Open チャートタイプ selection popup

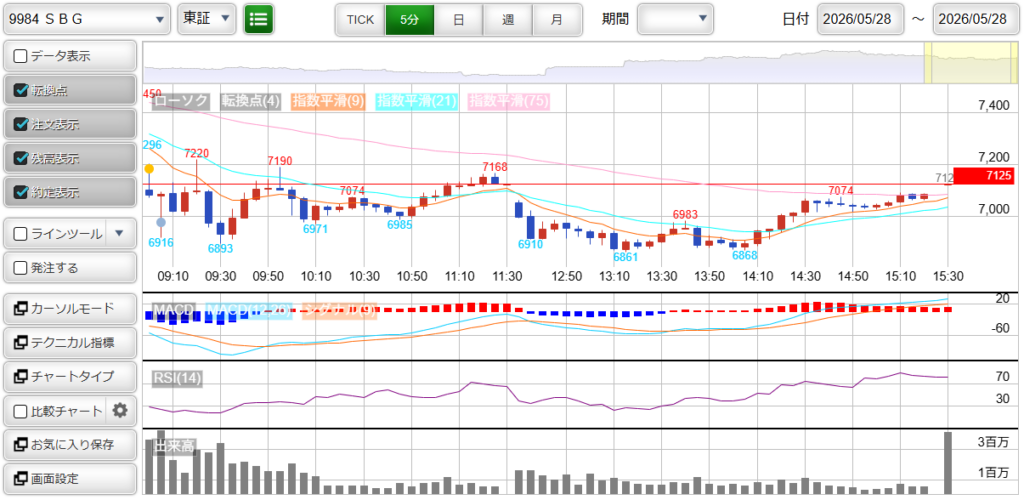pyautogui.click(x=71, y=377)
